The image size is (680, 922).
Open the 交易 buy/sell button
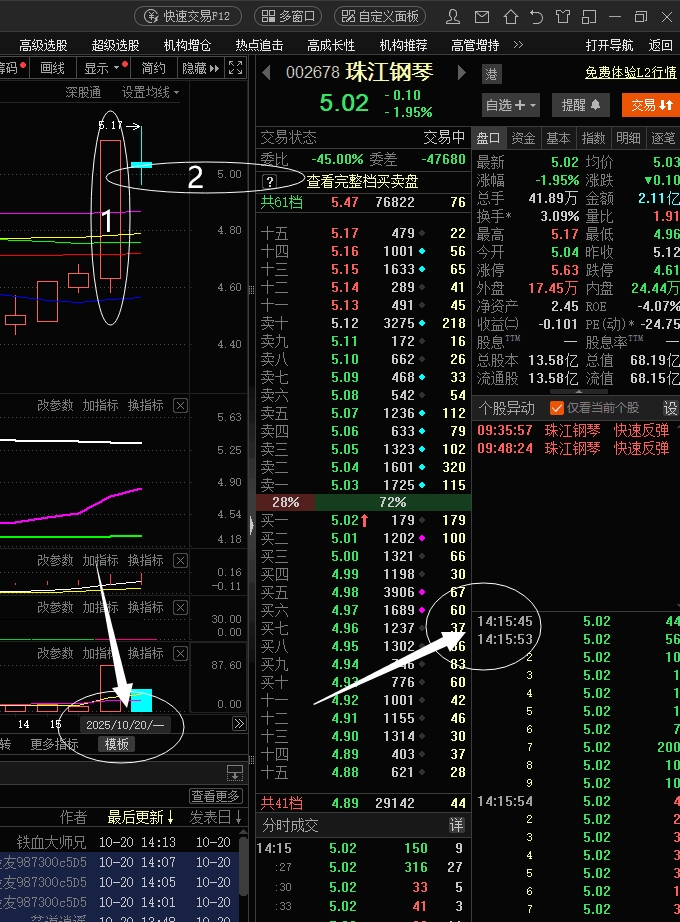point(651,105)
